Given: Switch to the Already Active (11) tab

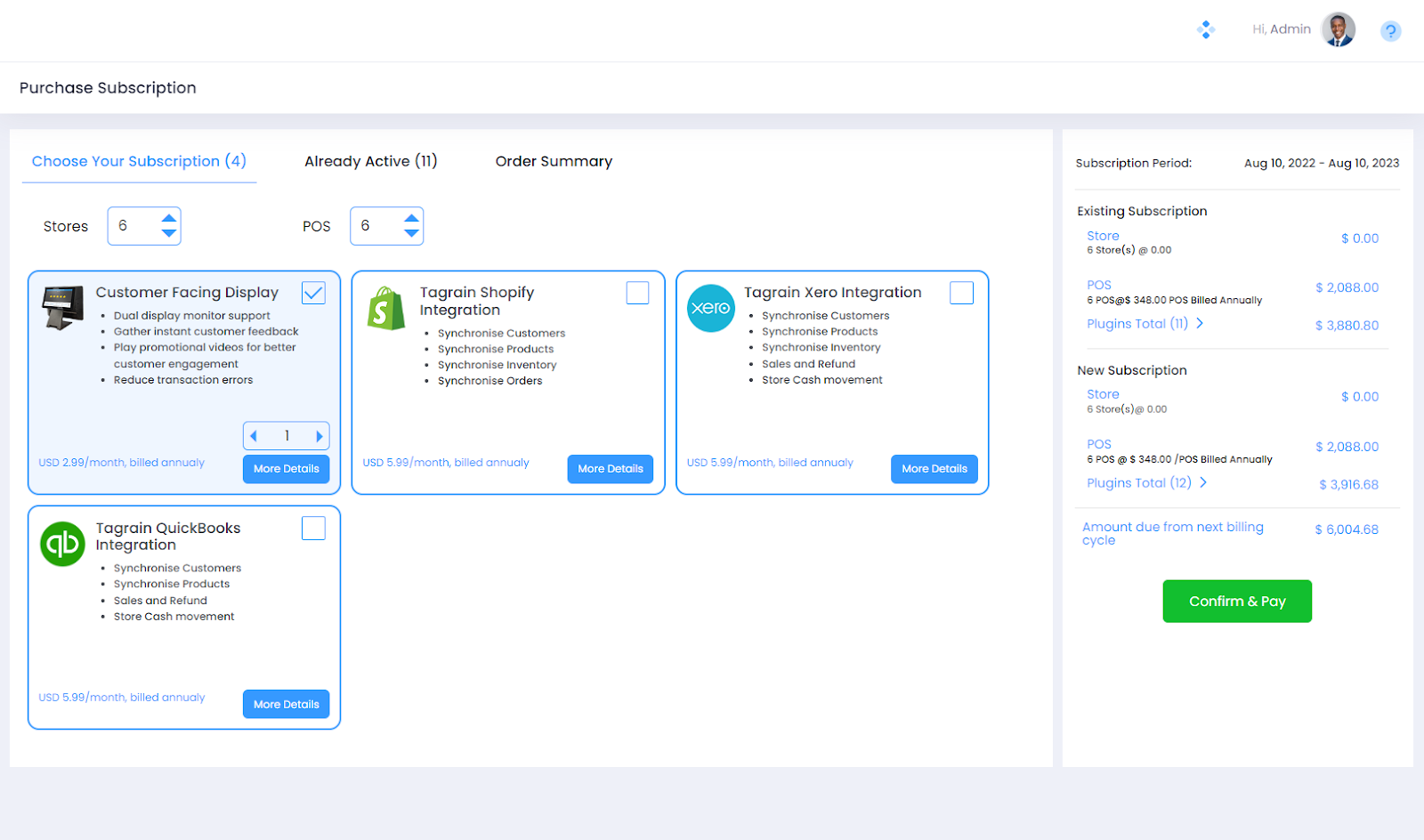Looking at the screenshot, I should click(370, 161).
